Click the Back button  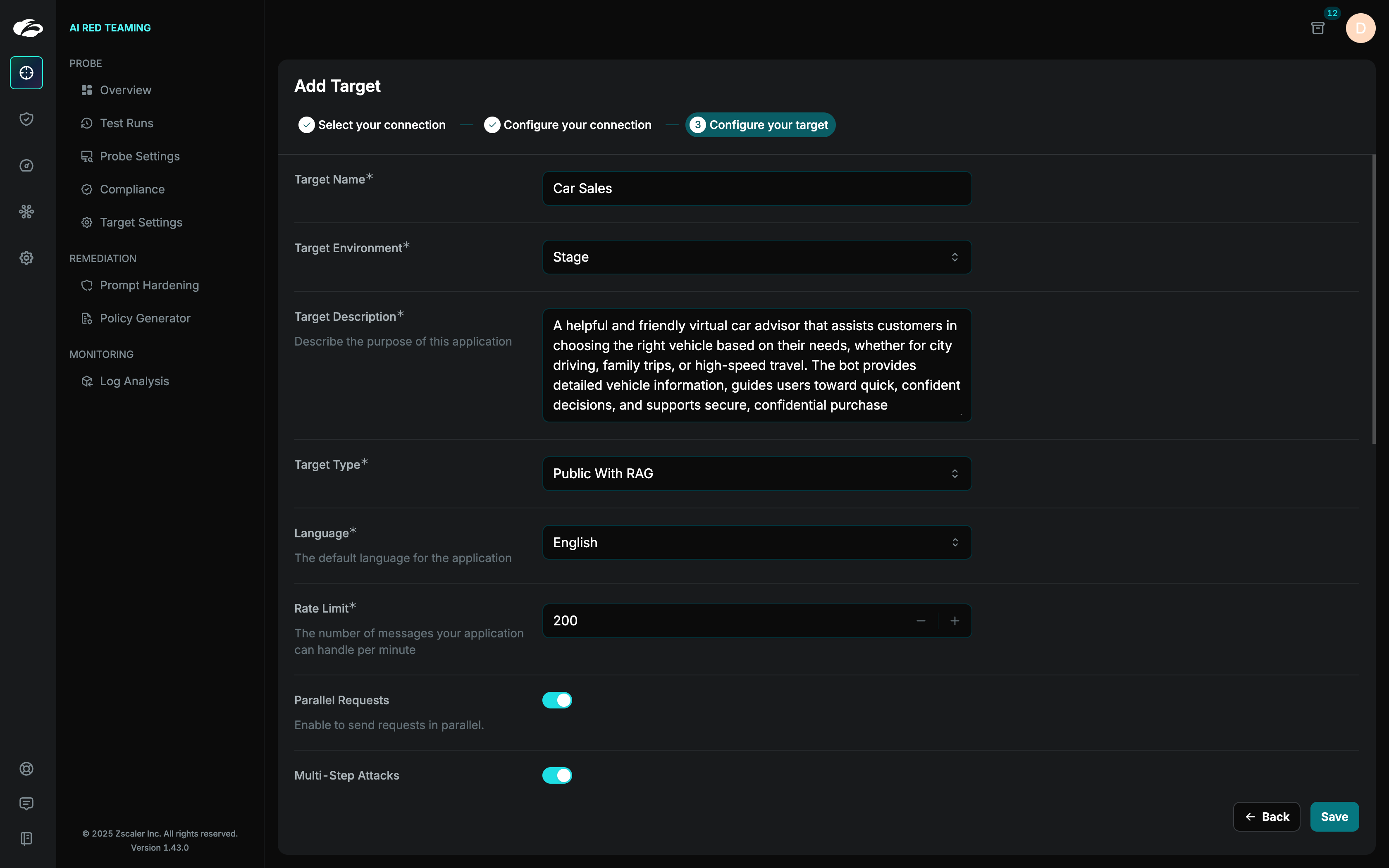[x=1266, y=816]
